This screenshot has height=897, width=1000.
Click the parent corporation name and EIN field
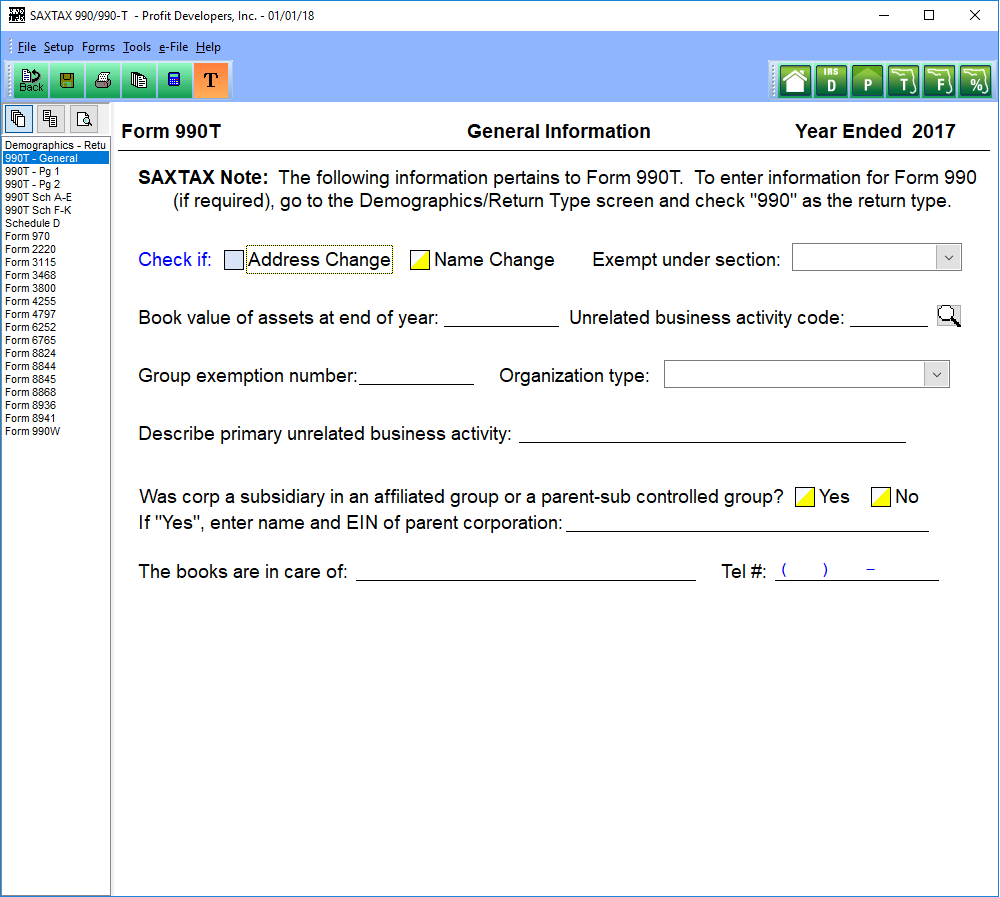click(747, 523)
